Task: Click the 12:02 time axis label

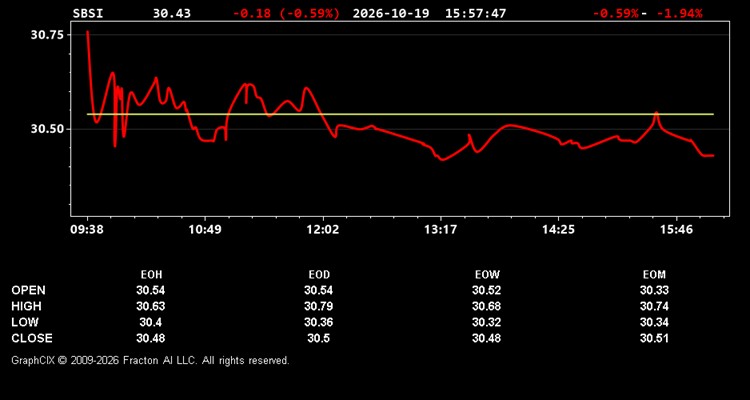Action: [323, 230]
